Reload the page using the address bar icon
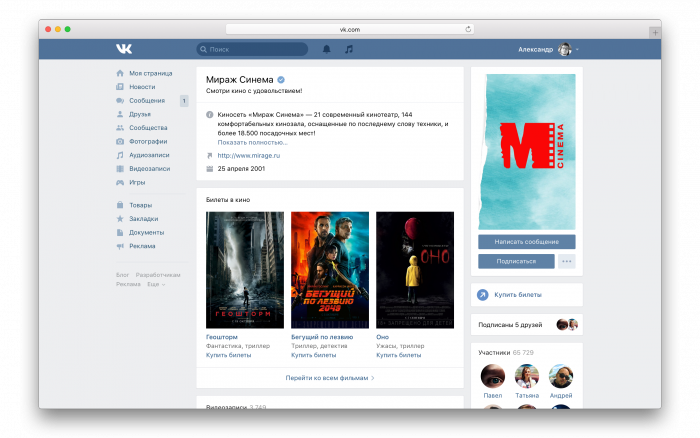 click(x=468, y=29)
